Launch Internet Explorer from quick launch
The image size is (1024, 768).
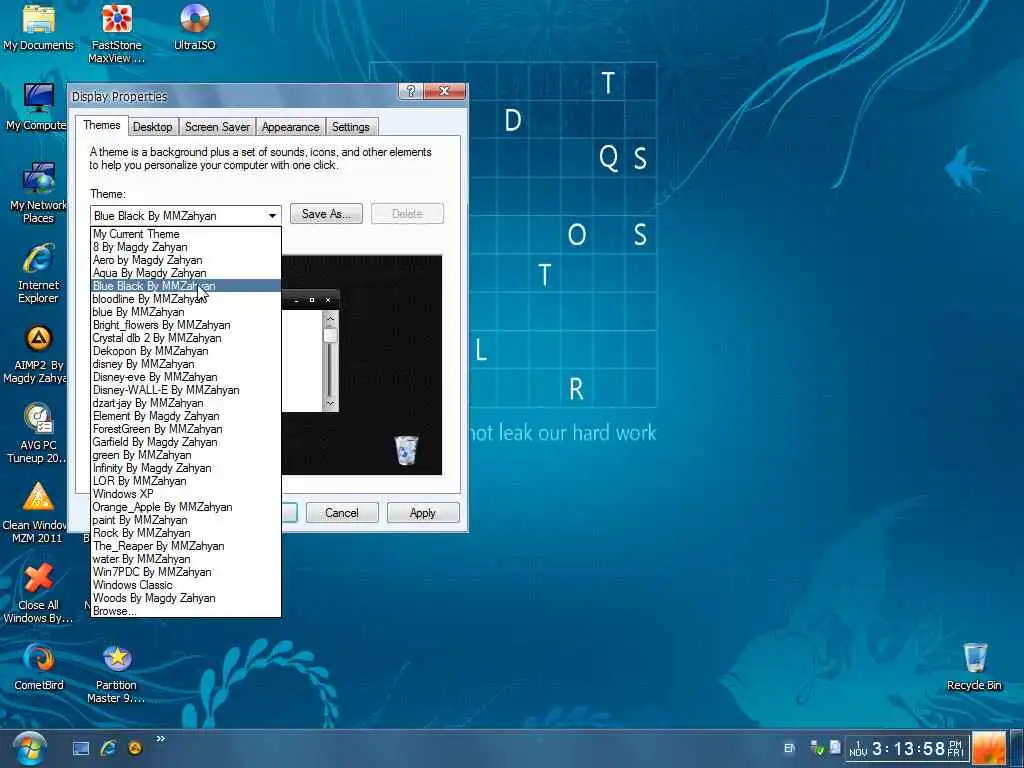pyautogui.click(x=108, y=748)
